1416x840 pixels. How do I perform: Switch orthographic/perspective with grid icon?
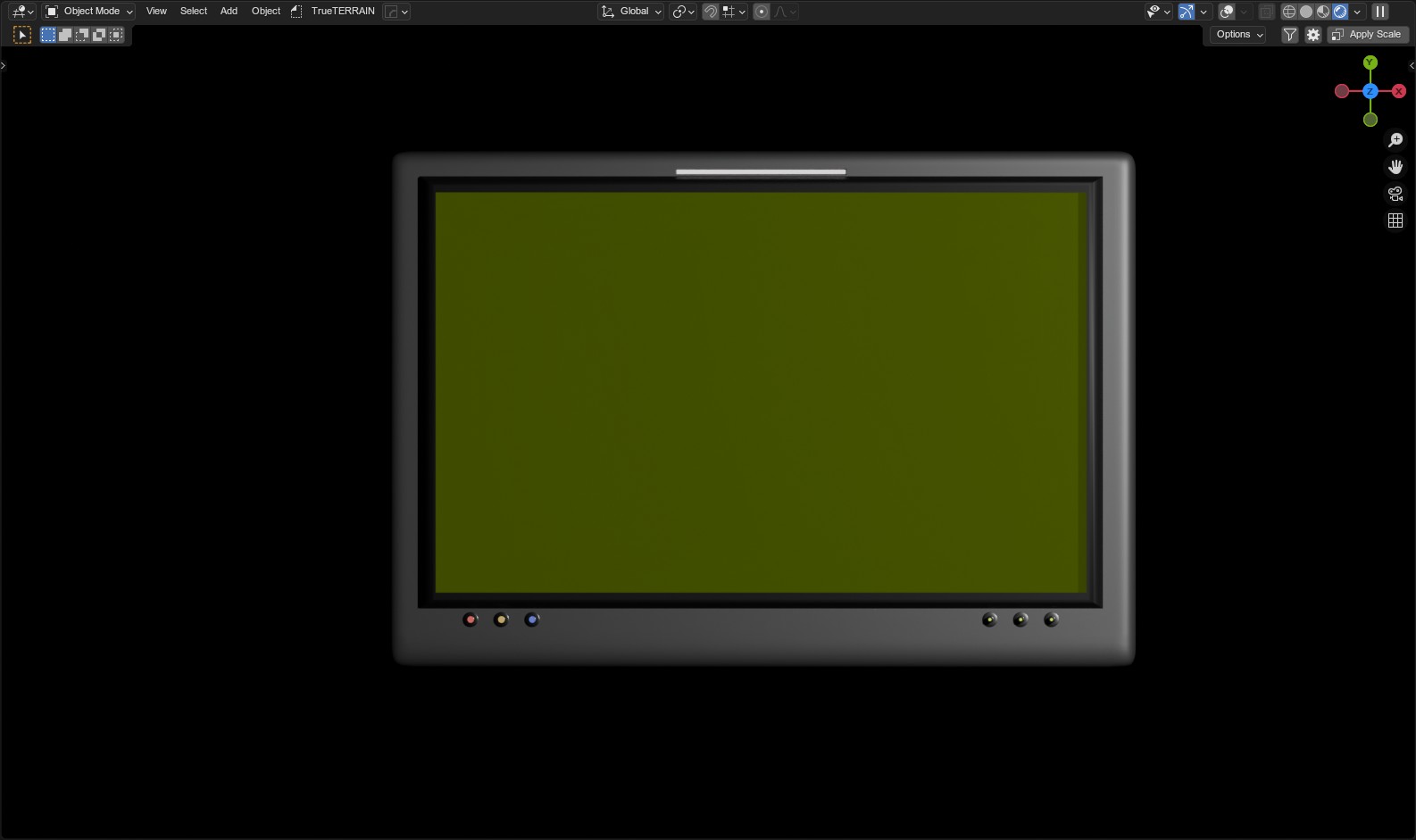pyautogui.click(x=1395, y=220)
